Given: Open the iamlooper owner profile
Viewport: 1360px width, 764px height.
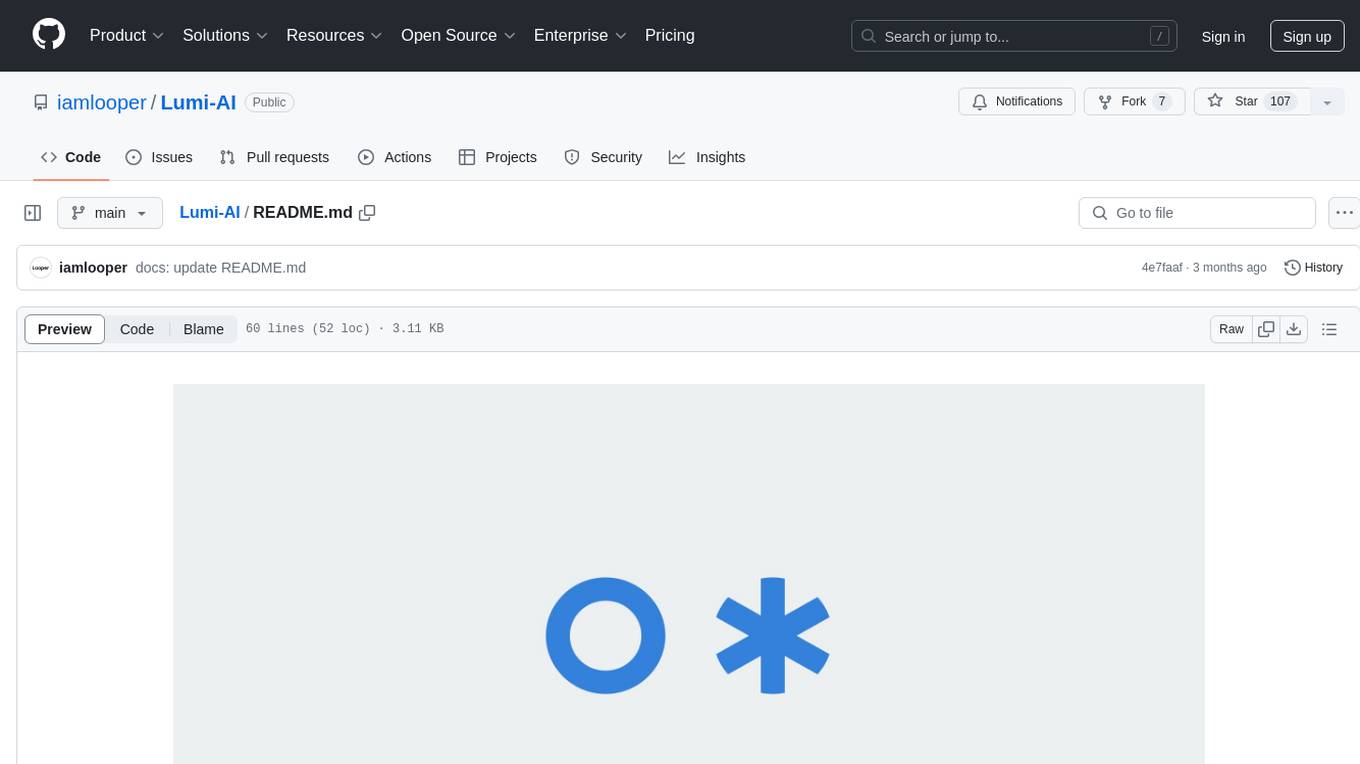Looking at the screenshot, I should [x=102, y=102].
